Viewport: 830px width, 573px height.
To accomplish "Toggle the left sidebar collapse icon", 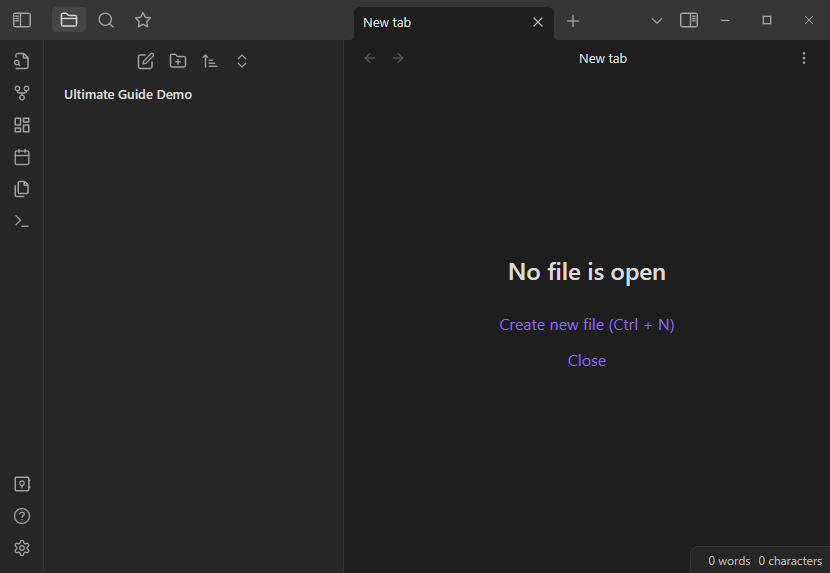I will 22,20.
